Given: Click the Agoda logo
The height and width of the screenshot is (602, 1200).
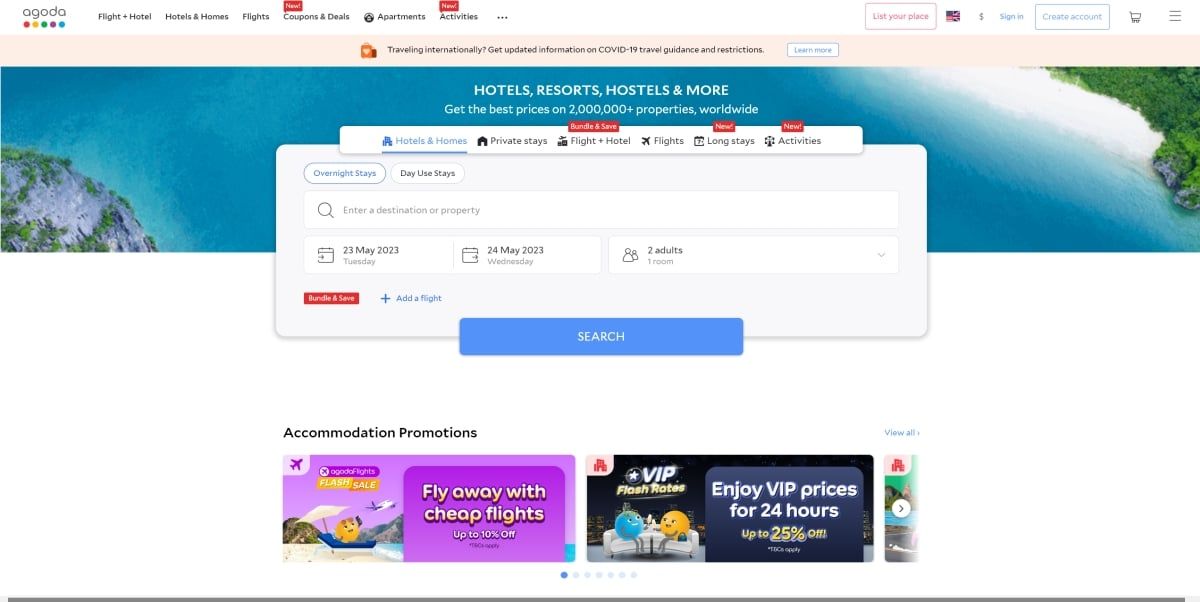Looking at the screenshot, I should pos(44,16).
